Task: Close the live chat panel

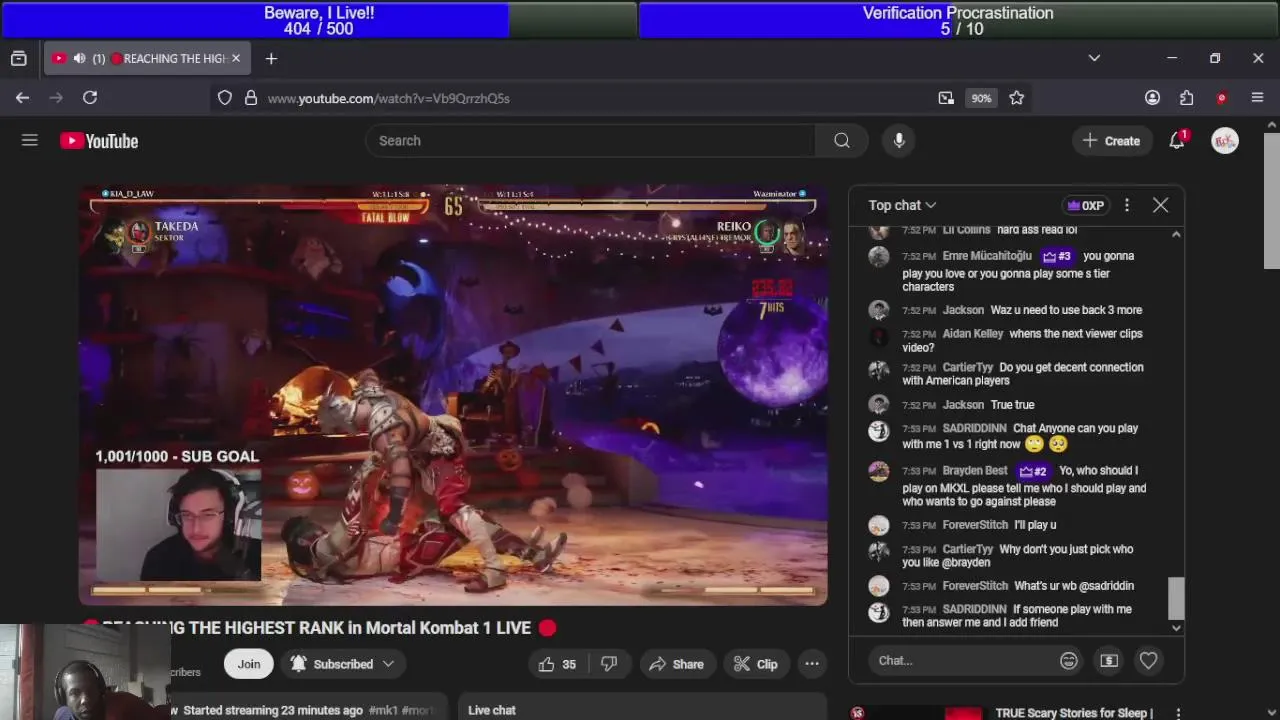Action: tap(1160, 205)
